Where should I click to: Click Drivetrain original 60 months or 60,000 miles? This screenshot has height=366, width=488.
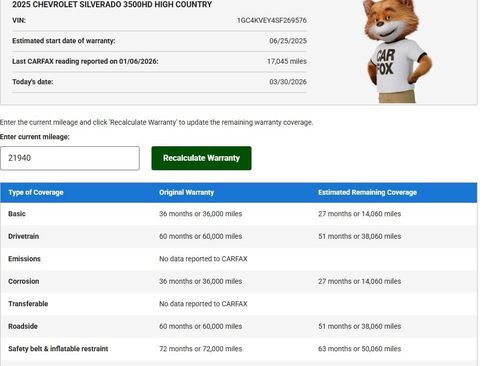tap(200, 236)
